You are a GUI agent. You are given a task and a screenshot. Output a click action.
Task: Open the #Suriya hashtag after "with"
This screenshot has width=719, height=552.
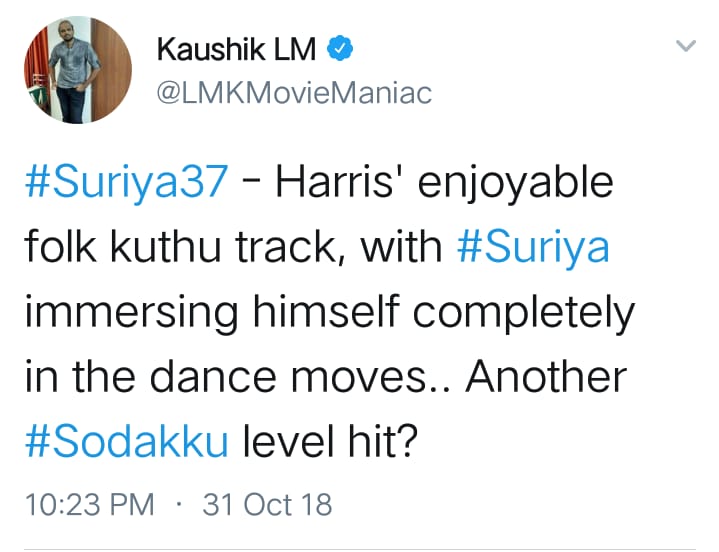pyautogui.click(x=534, y=248)
